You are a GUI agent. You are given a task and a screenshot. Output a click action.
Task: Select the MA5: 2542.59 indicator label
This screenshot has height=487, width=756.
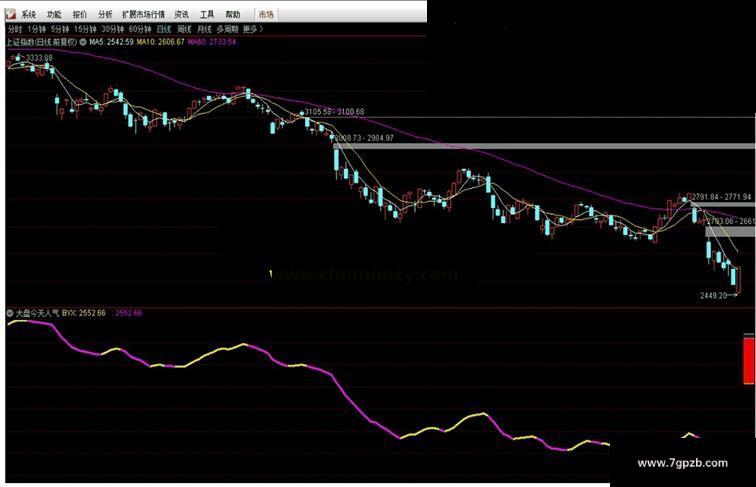click(x=111, y=42)
